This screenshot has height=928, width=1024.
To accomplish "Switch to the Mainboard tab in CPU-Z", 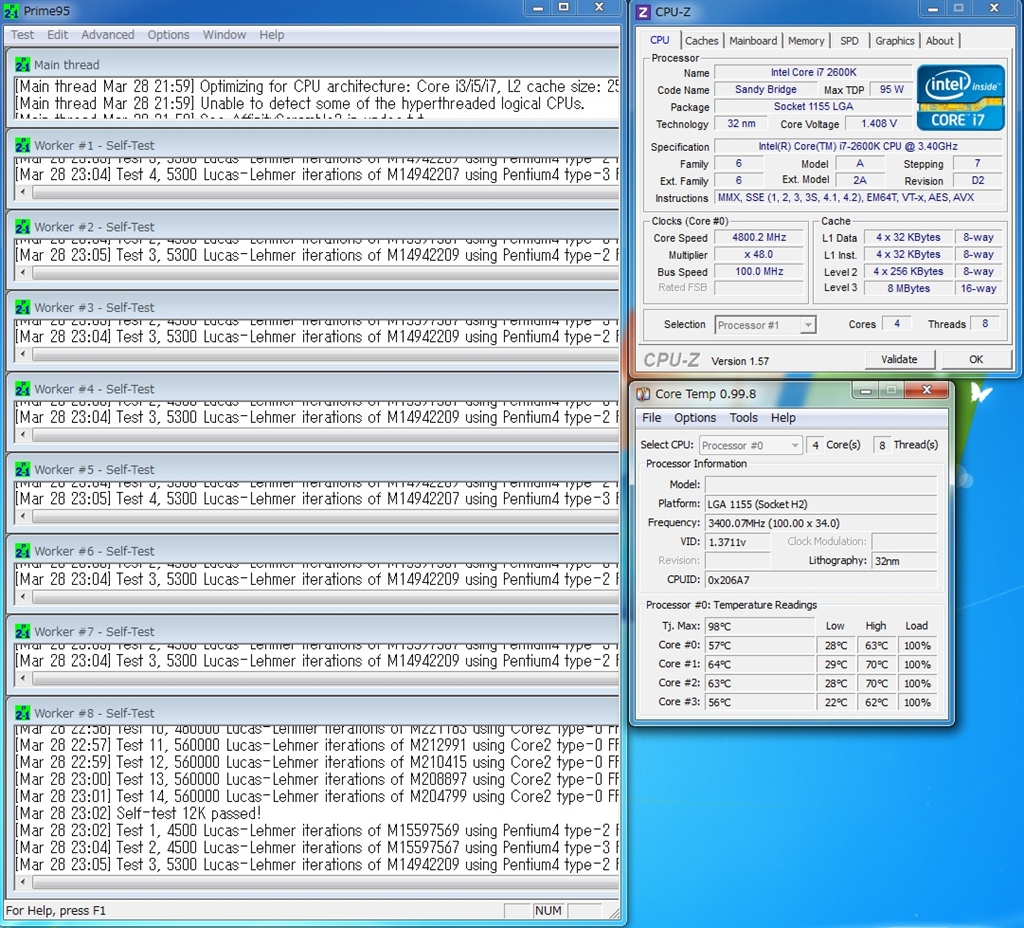I will [x=753, y=40].
